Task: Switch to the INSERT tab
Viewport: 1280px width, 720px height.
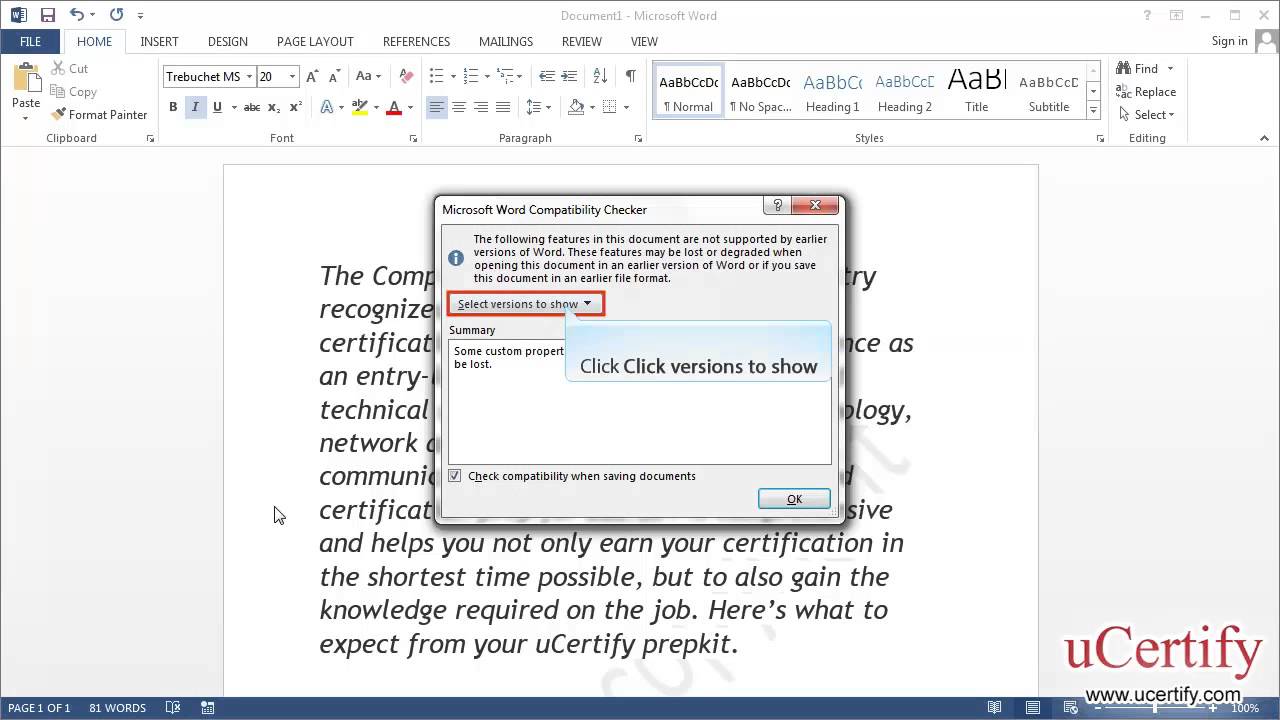Action: pos(159,41)
